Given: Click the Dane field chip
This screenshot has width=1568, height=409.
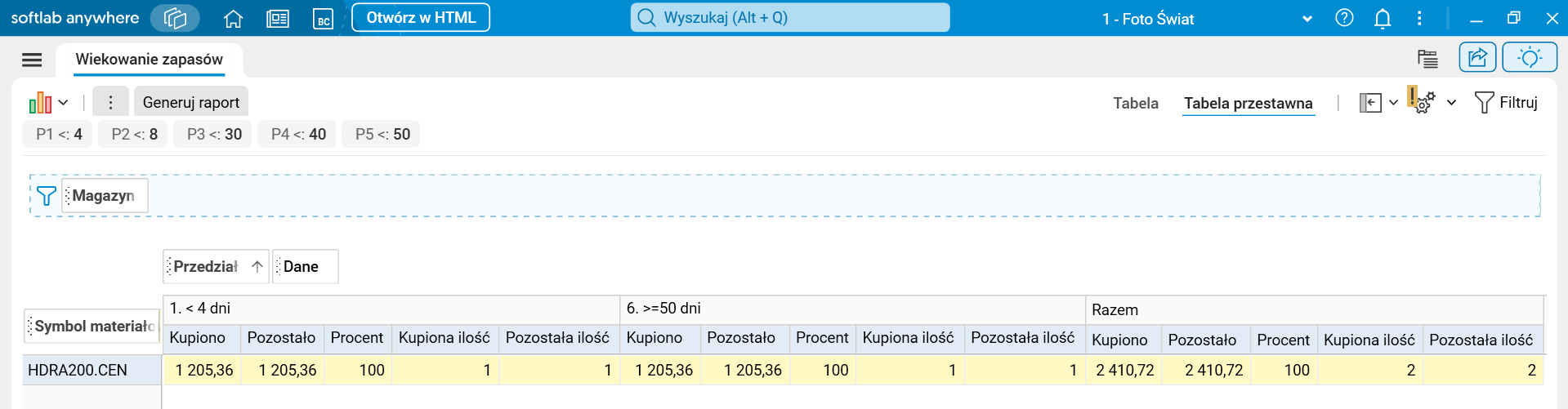Looking at the screenshot, I should [306, 266].
